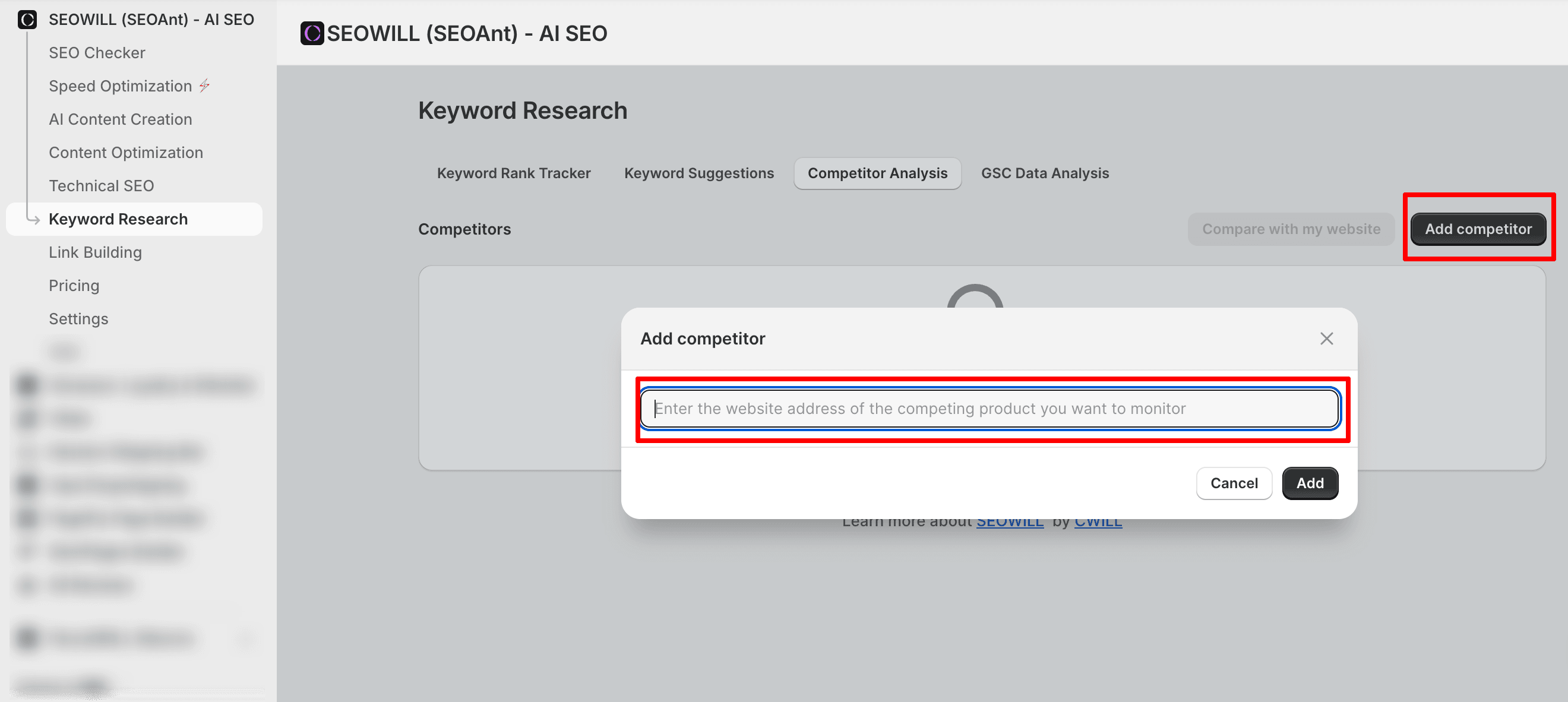
Task: Open Technical SEO in sidebar
Action: tap(101, 186)
